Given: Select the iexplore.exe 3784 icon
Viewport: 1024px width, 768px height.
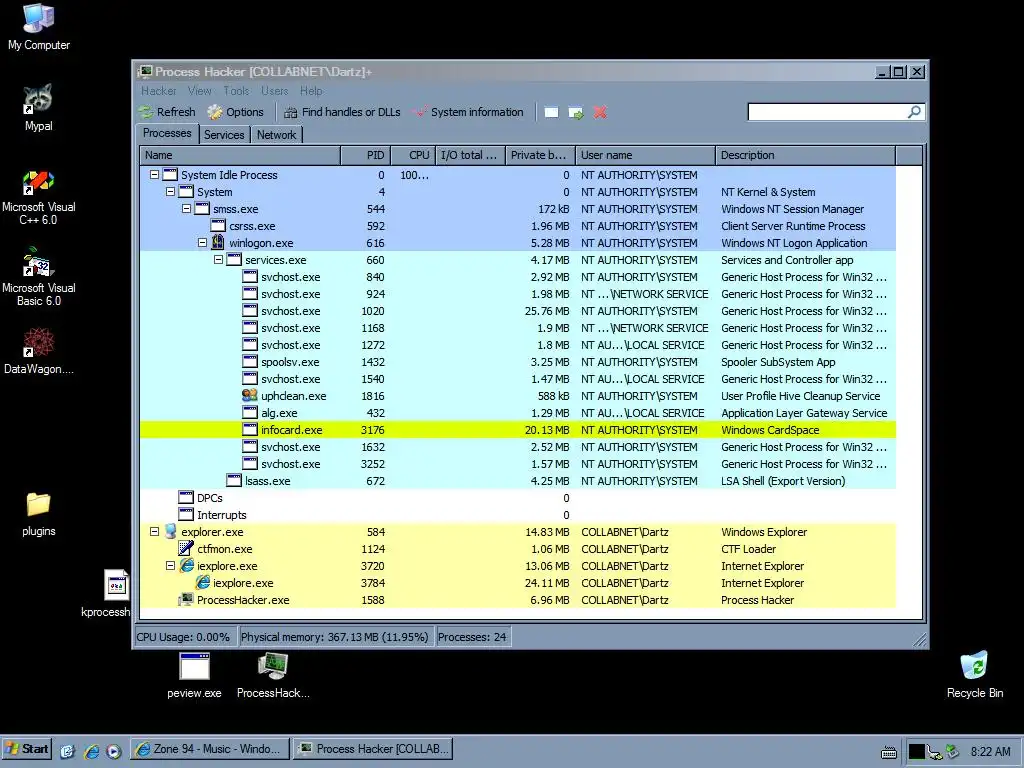Looking at the screenshot, I should click(202, 582).
